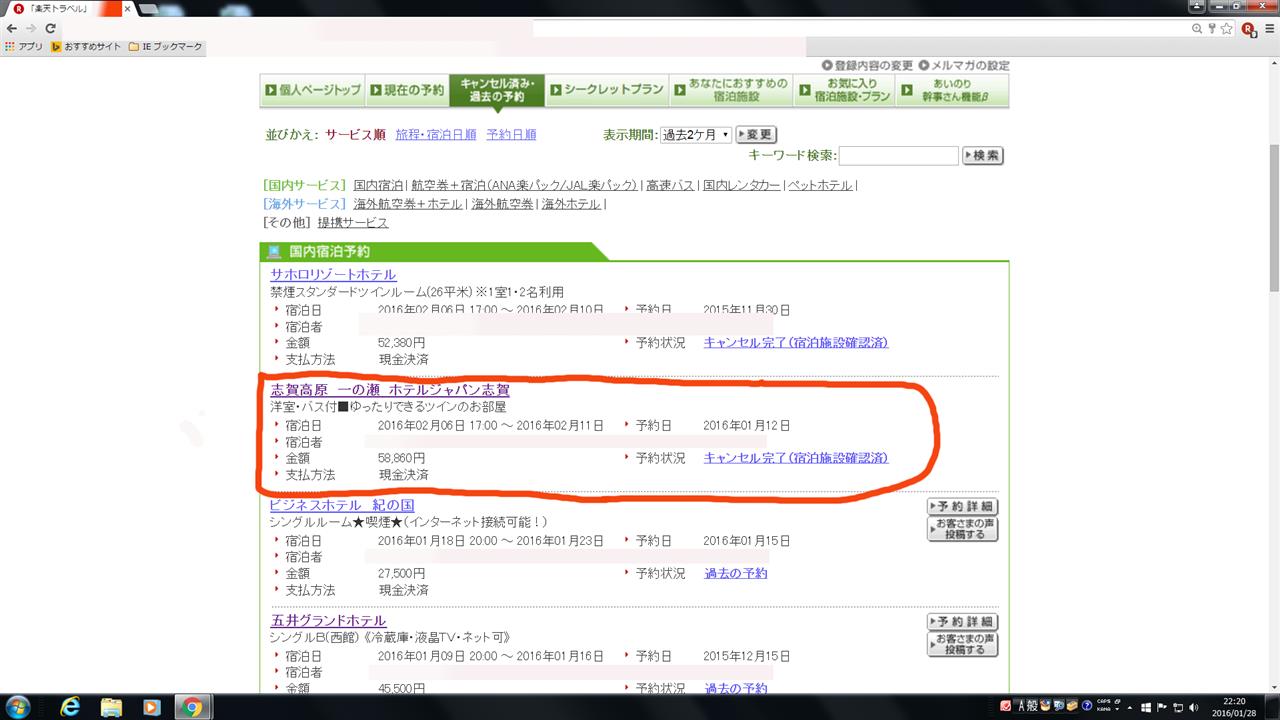Go to 個人ページトップ tab
The width and height of the screenshot is (1280, 720).
pos(312,90)
